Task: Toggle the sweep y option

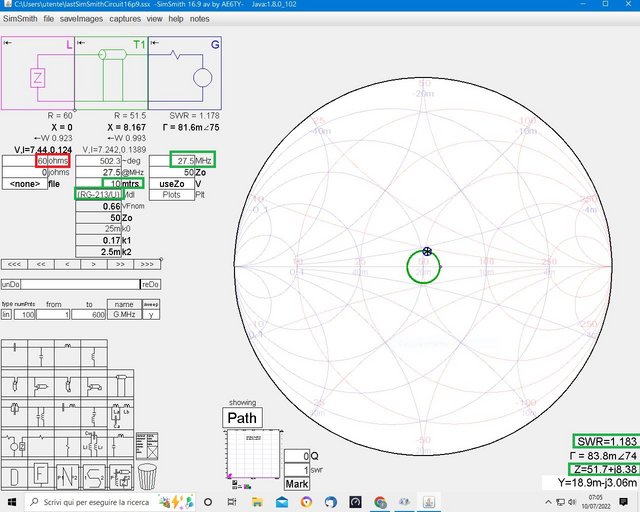Action: (151, 314)
